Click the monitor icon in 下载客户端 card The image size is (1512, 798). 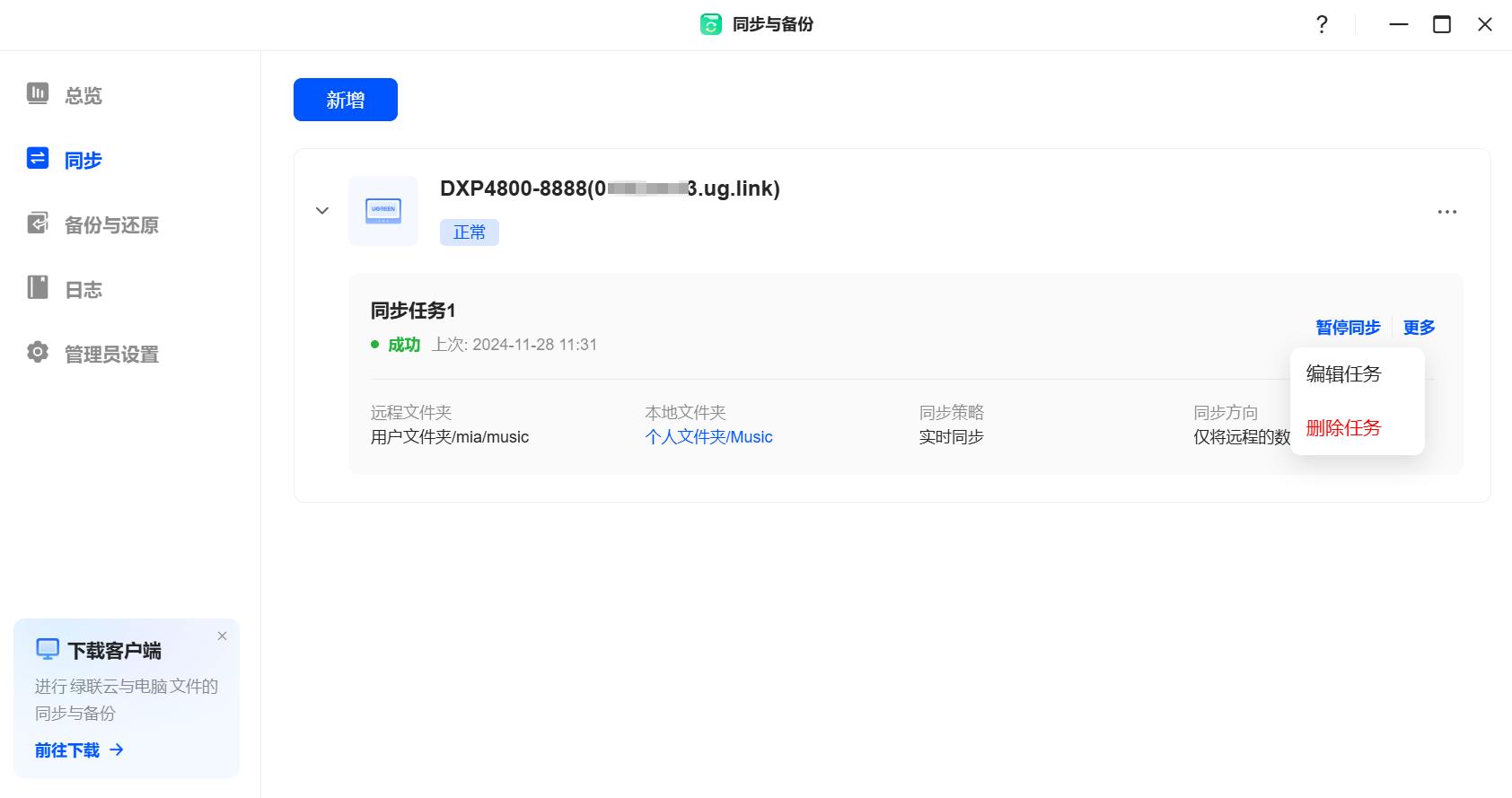48,649
